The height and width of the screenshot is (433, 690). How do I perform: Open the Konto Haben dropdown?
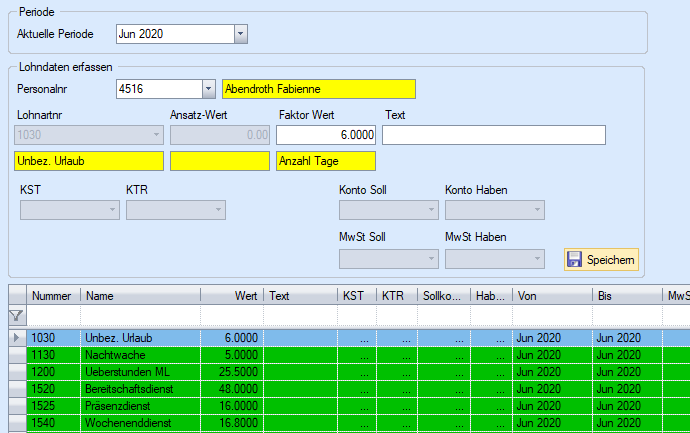[494, 209]
